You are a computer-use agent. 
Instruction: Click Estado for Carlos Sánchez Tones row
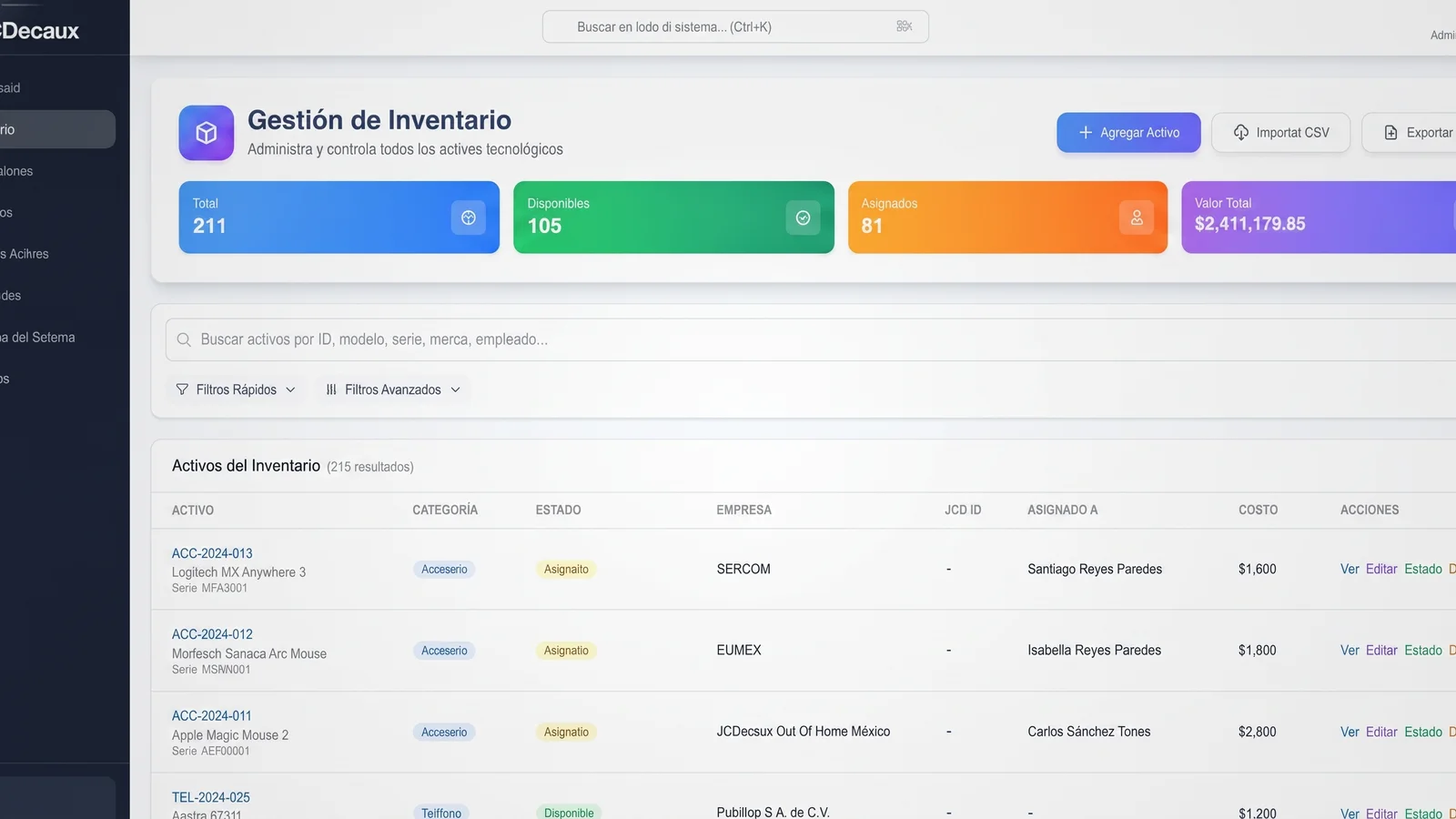tap(1423, 732)
